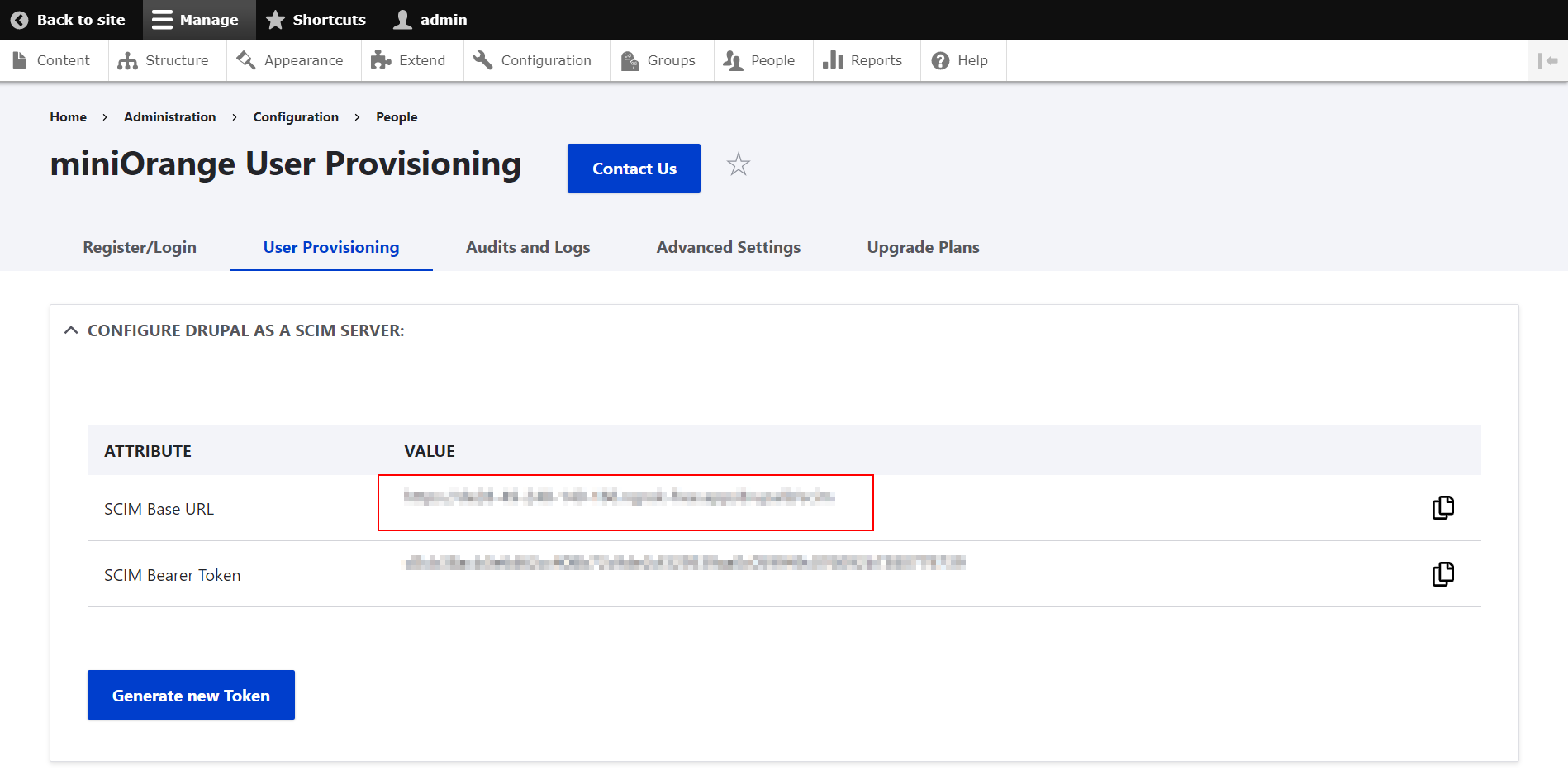Viewport: 1568px width, 770px height.
Task: Switch to the Advanced Settings tab
Action: coord(729,247)
